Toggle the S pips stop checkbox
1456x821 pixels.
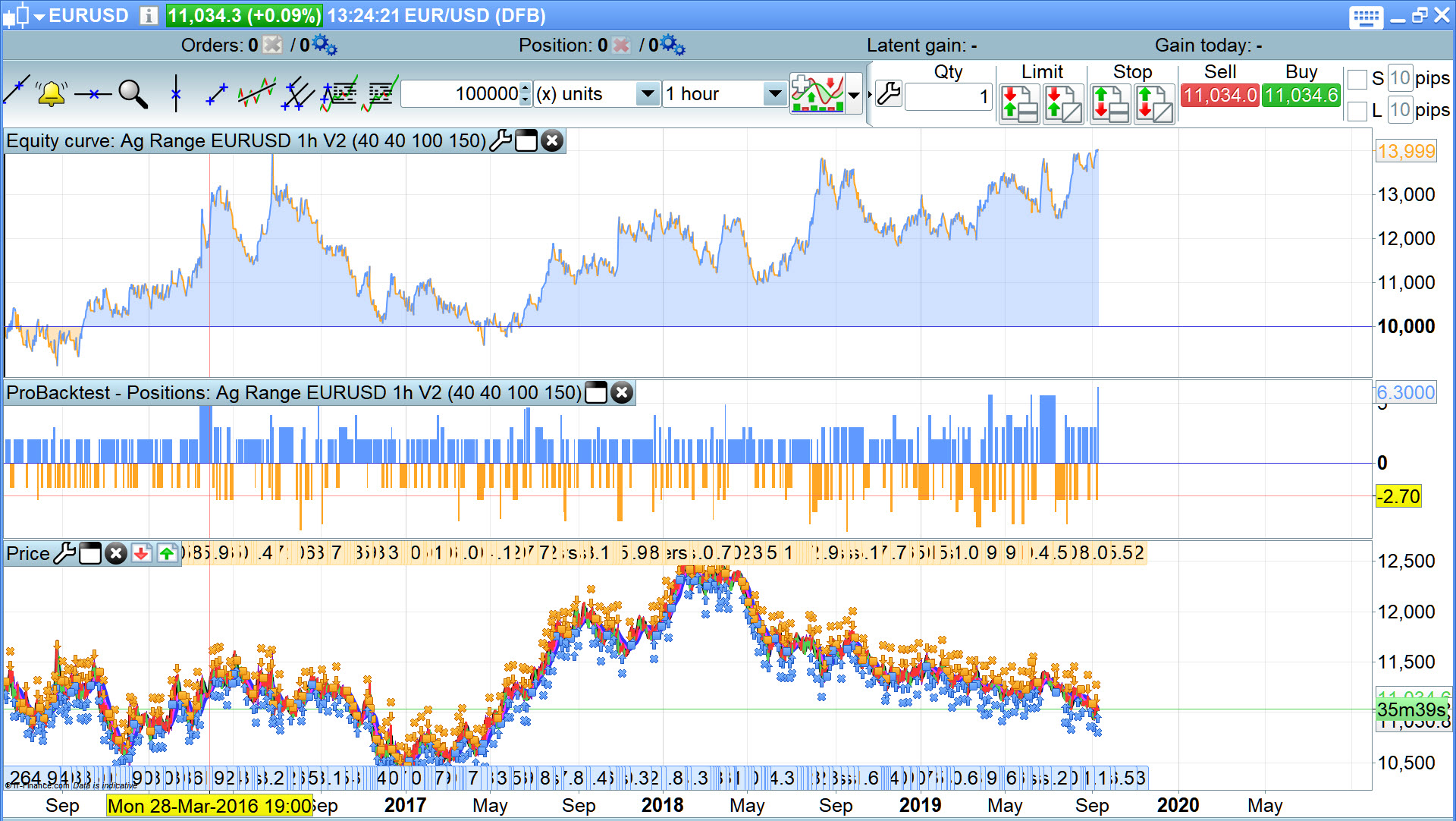(1357, 79)
